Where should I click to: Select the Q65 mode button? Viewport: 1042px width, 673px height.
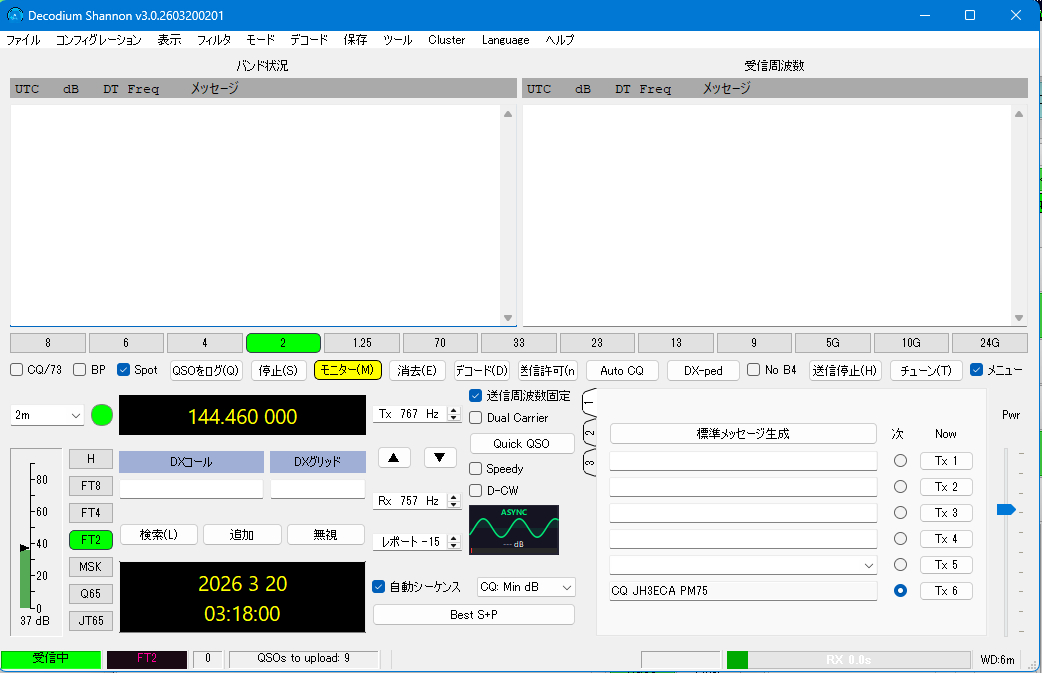click(x=90, y=594)
